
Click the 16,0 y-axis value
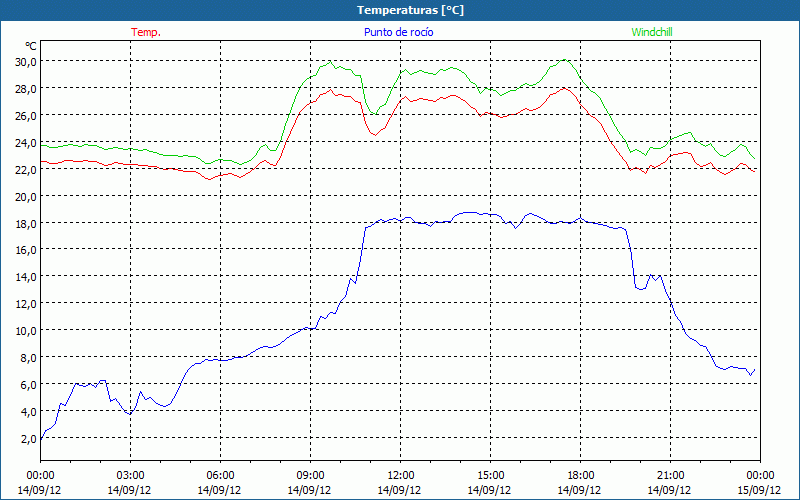(26, 249)
